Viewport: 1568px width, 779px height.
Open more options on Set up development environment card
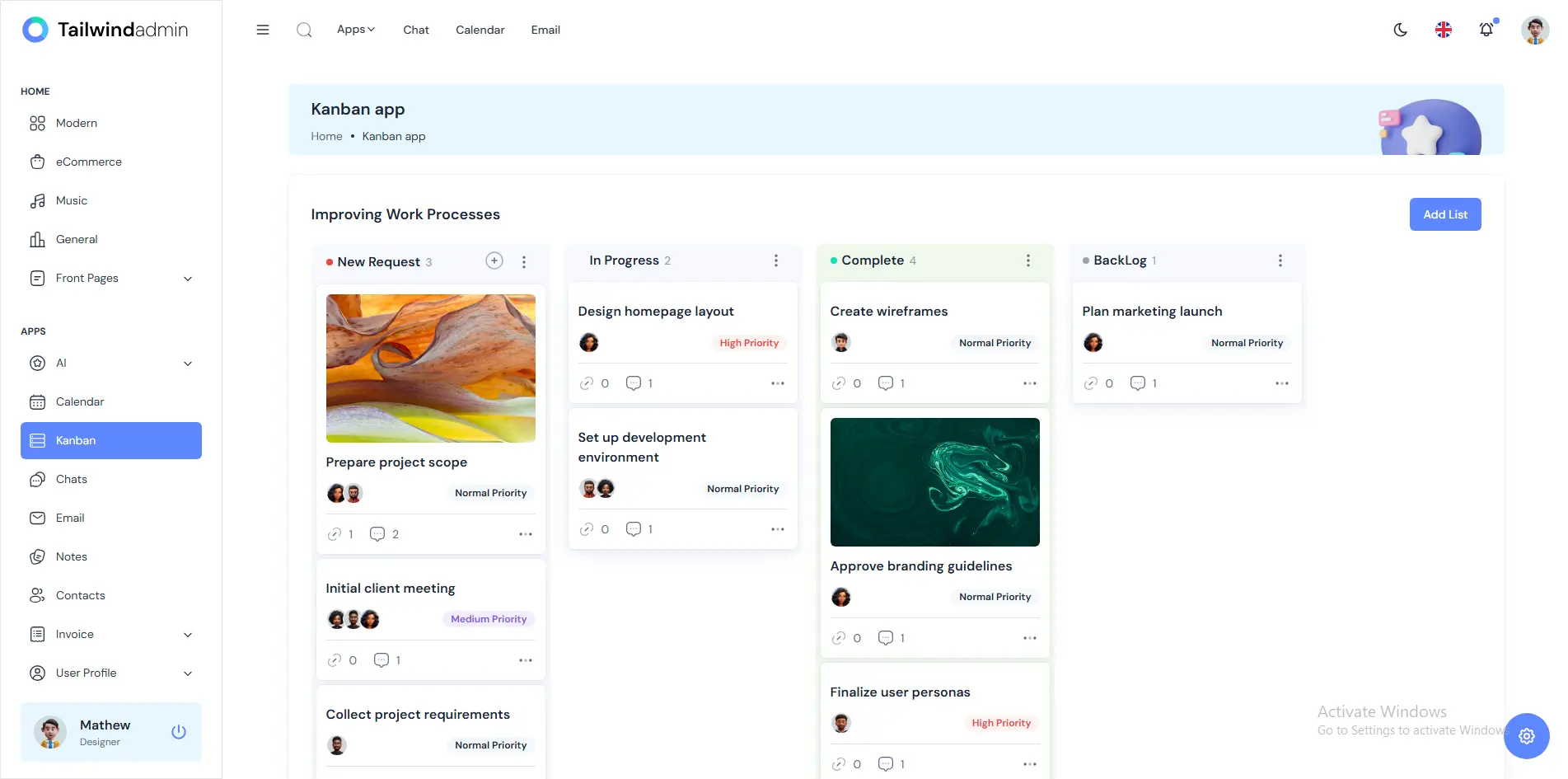(778, 529)
